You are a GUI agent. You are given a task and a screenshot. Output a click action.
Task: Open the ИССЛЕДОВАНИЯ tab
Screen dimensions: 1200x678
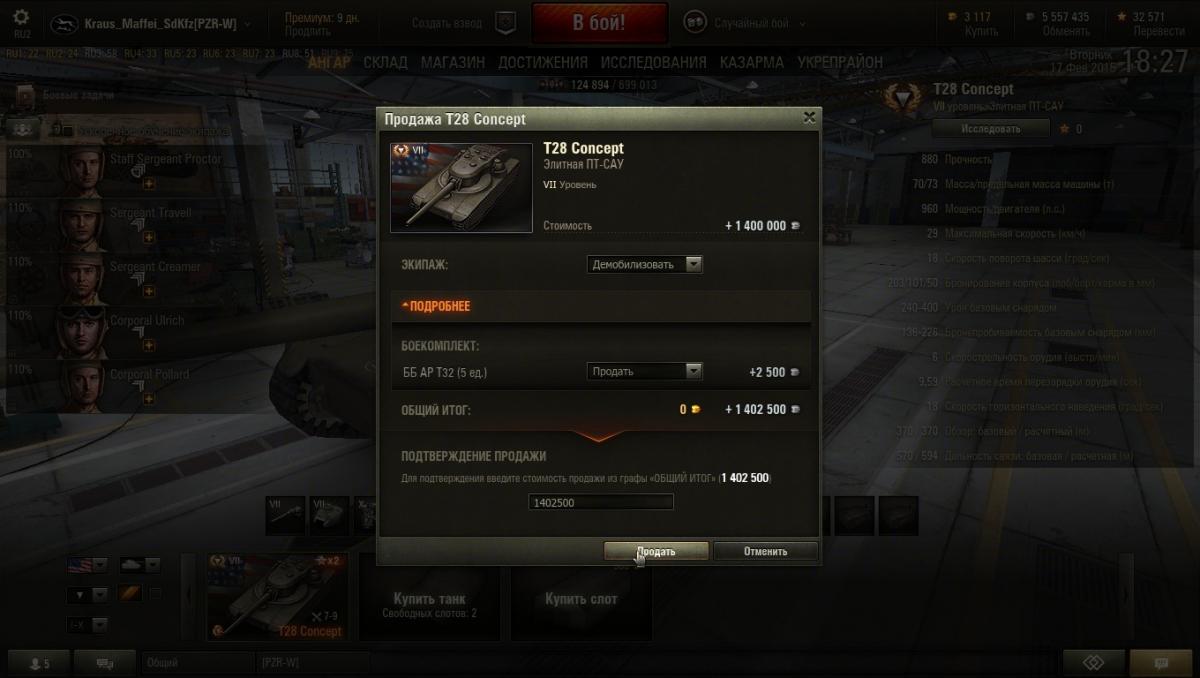[x=652, y=62]
